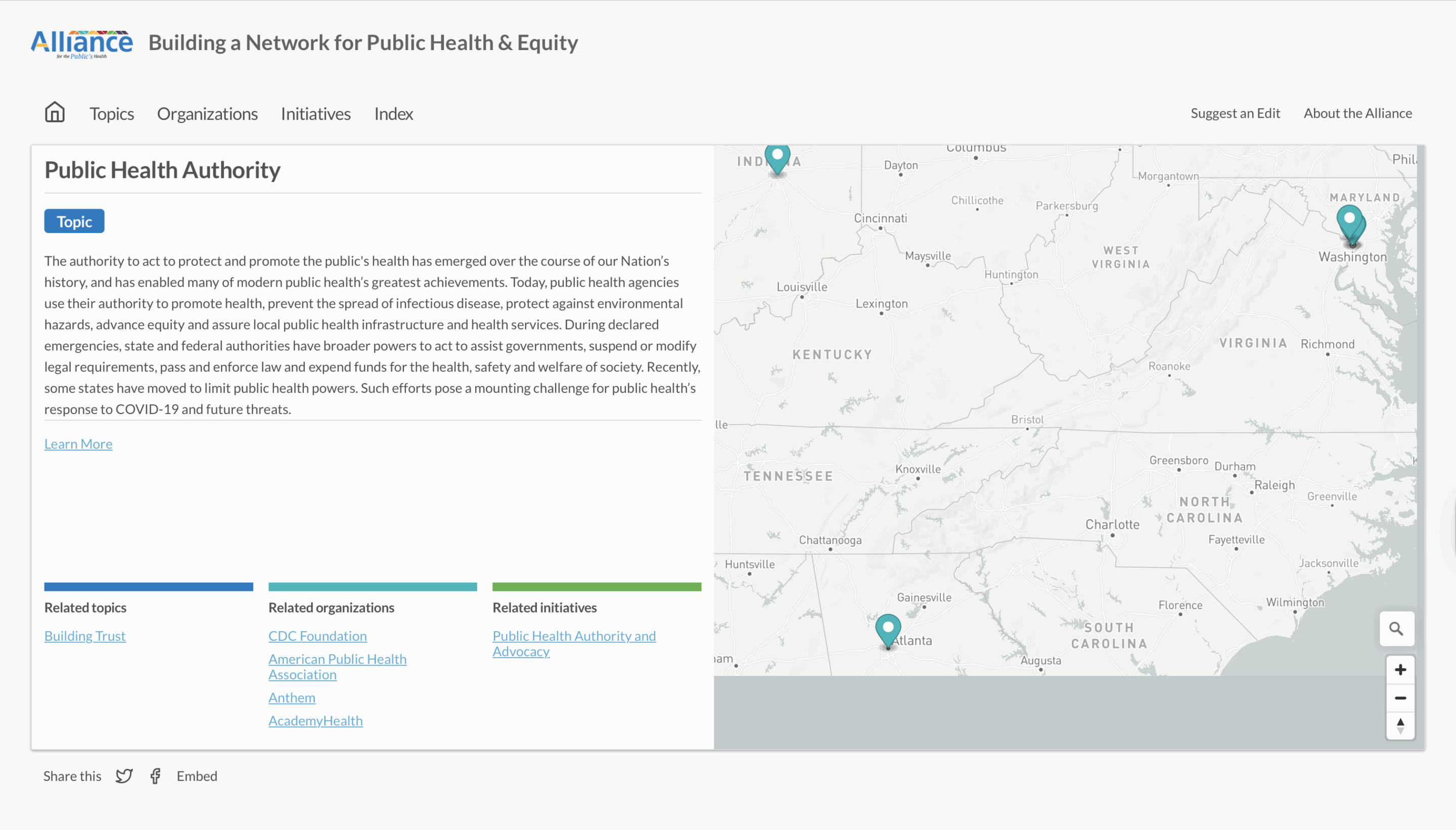Share on Facebook icon
The height and width of the screenshot is (830, 1456).
click(155, 776)
